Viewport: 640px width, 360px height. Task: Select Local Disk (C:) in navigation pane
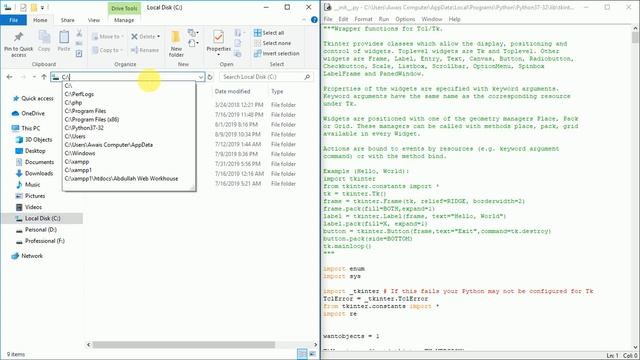click(x=42, y=218)
